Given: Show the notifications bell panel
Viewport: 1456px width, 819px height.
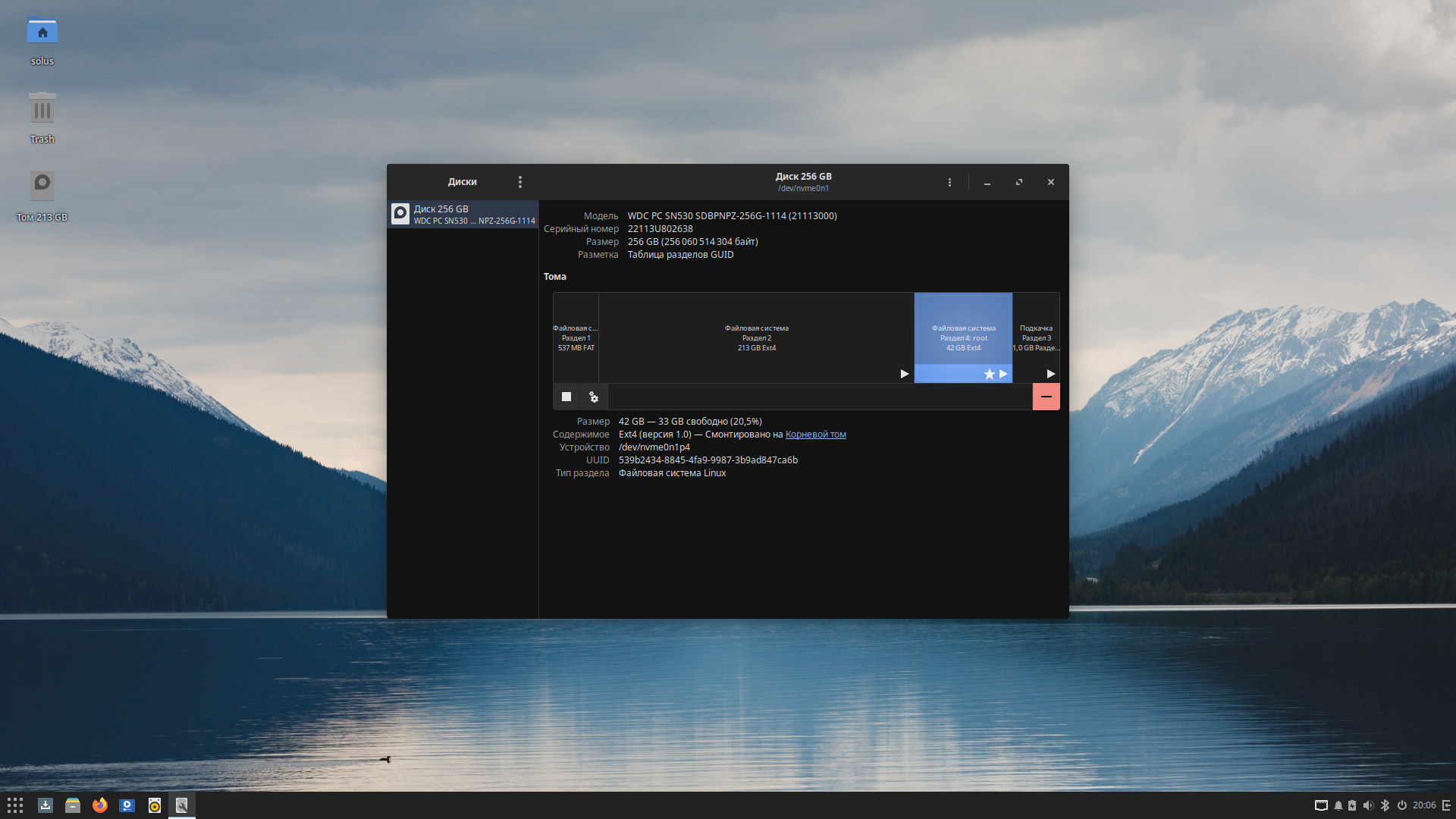Looking at the screenshot, I should pyautogui.click(x=1338, y=805).
